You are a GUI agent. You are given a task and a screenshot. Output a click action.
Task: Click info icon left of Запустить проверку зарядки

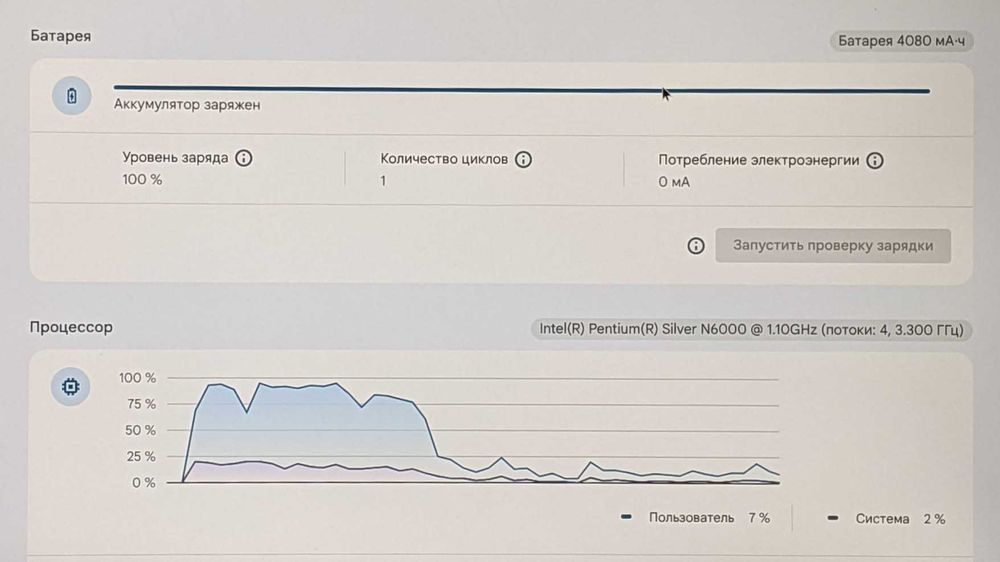696,246
